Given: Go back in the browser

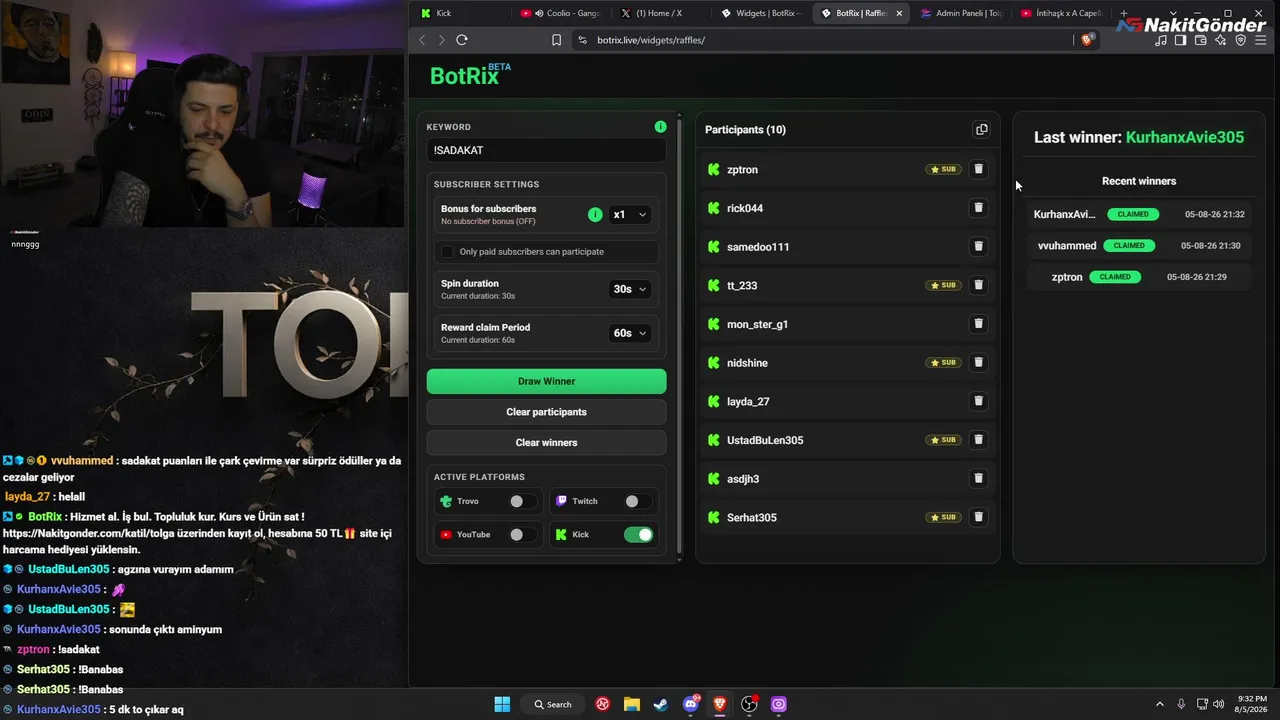Looking at the screenshot, I should (x=422, y=40).
